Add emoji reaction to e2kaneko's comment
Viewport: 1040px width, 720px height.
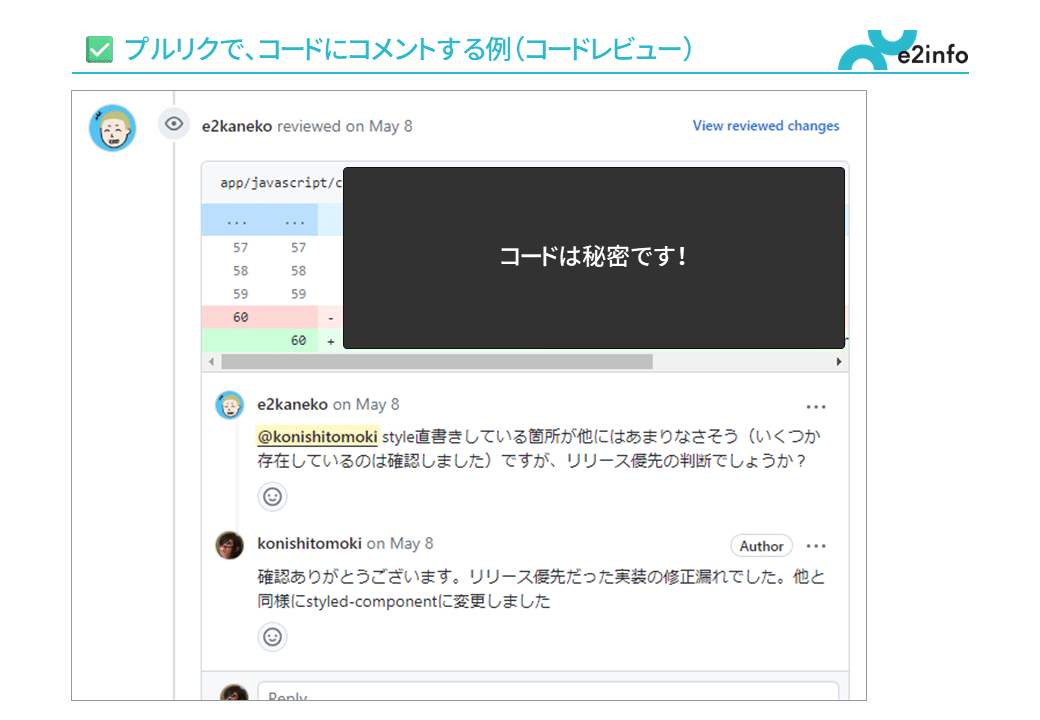[x=272, y=496]
